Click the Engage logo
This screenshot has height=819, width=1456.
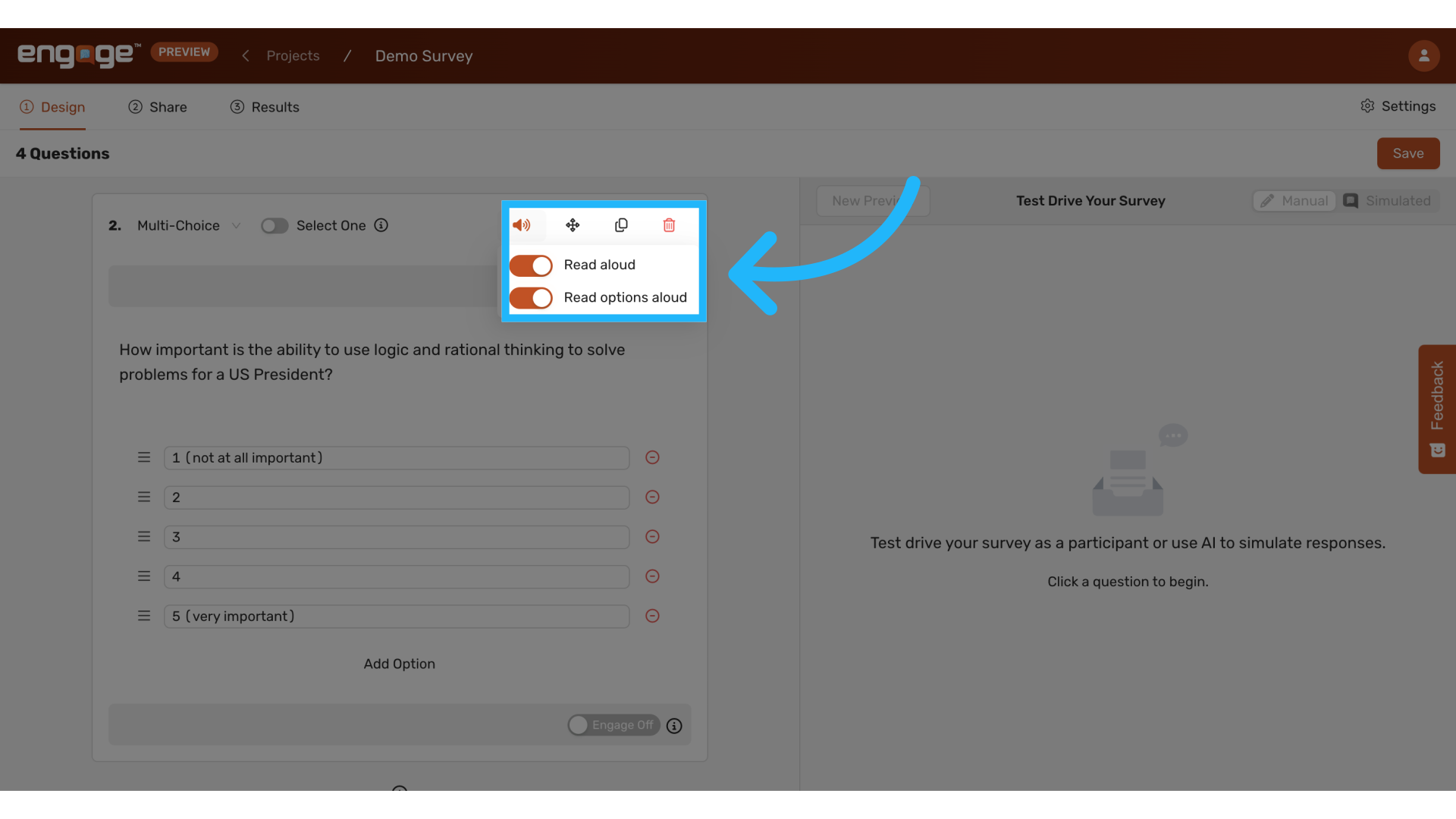coord(79,55)
